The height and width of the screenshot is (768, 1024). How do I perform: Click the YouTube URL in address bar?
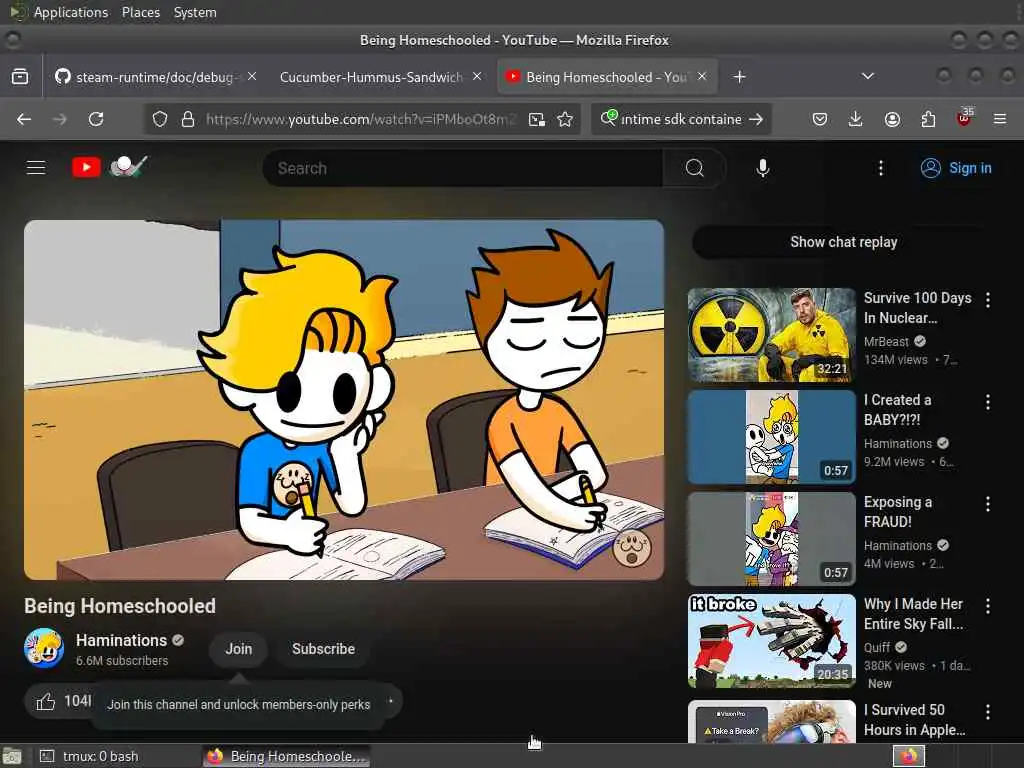[x=360, y=119]
